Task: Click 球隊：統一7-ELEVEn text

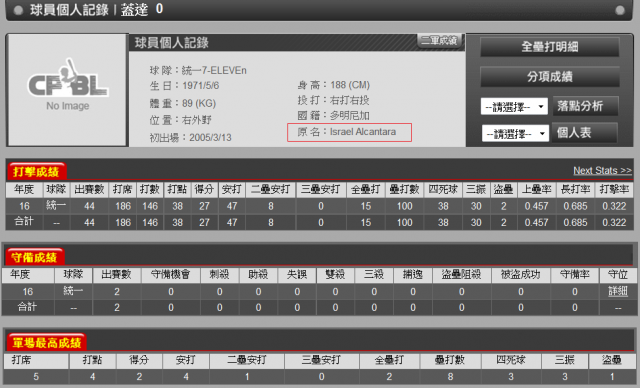Action: coord(198,71)
